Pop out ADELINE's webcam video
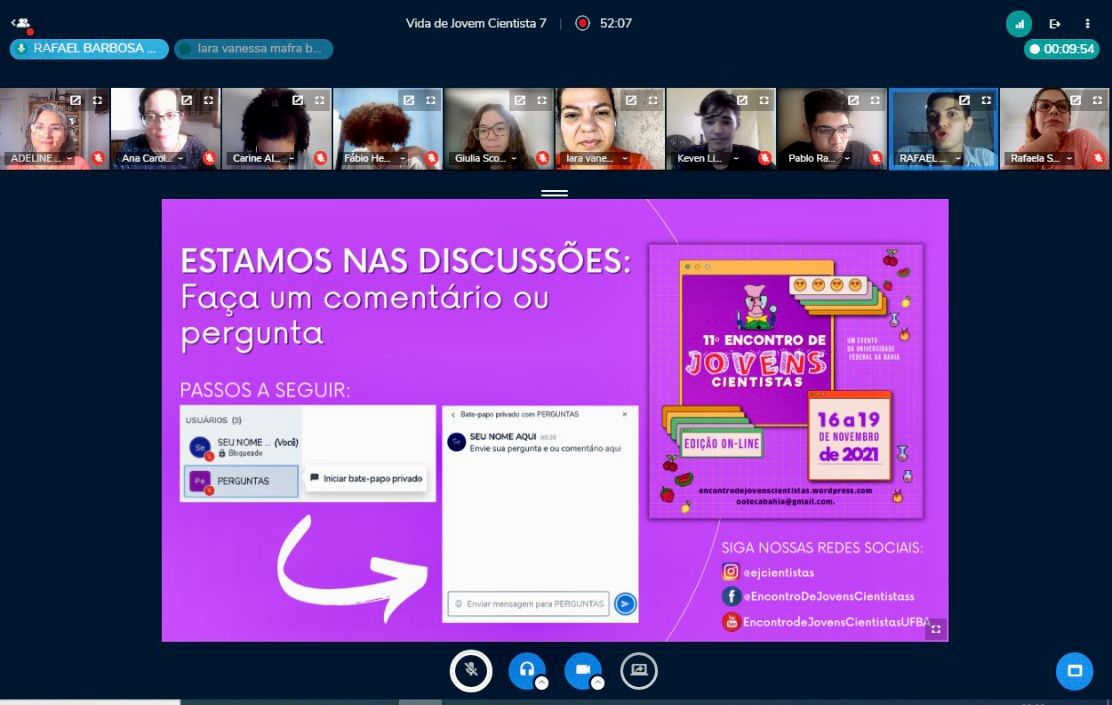Viewport: 1112px width, 705px height. (x=75, y=100)
